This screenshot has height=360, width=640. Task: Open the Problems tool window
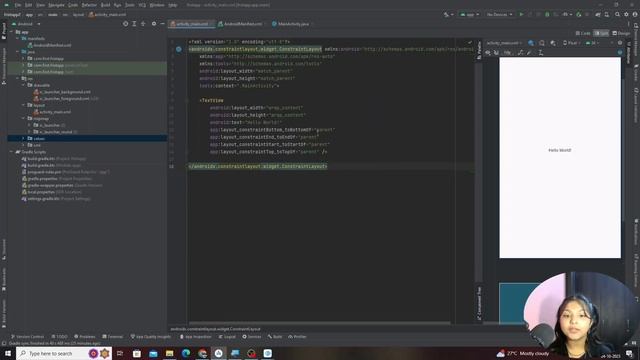[x=84, y=337]
